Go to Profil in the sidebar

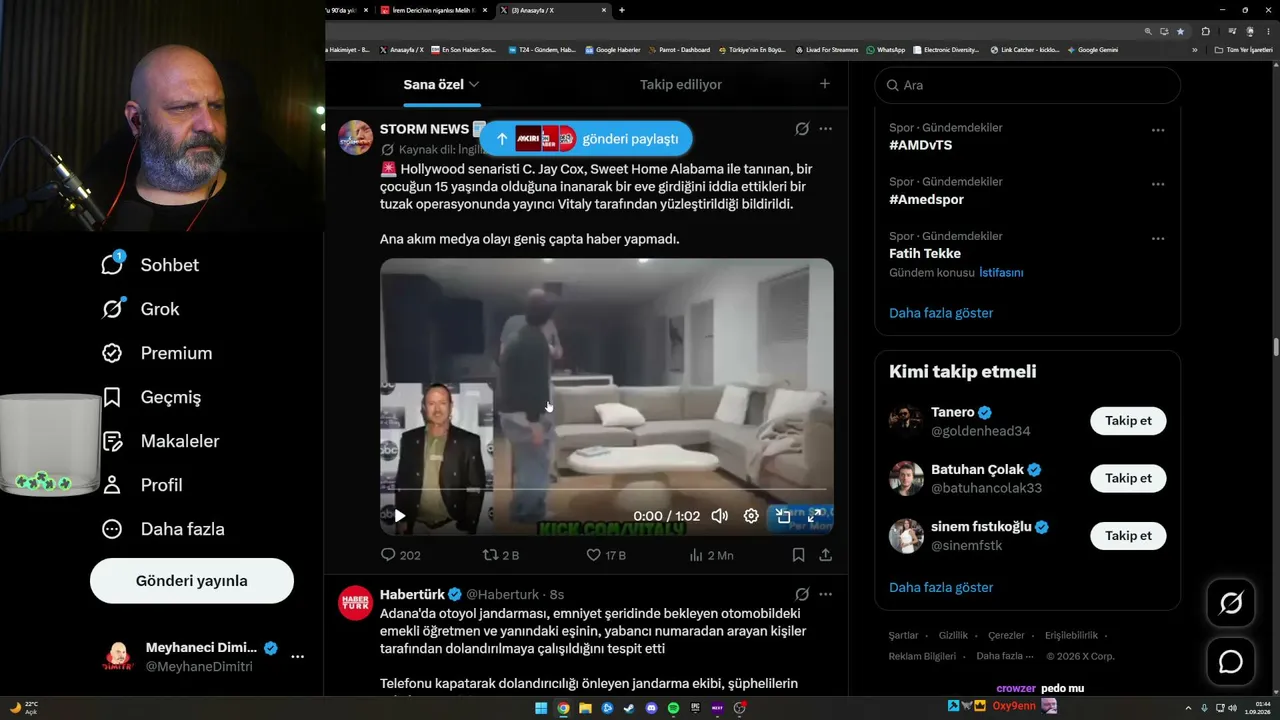click(x=142, y=485)
